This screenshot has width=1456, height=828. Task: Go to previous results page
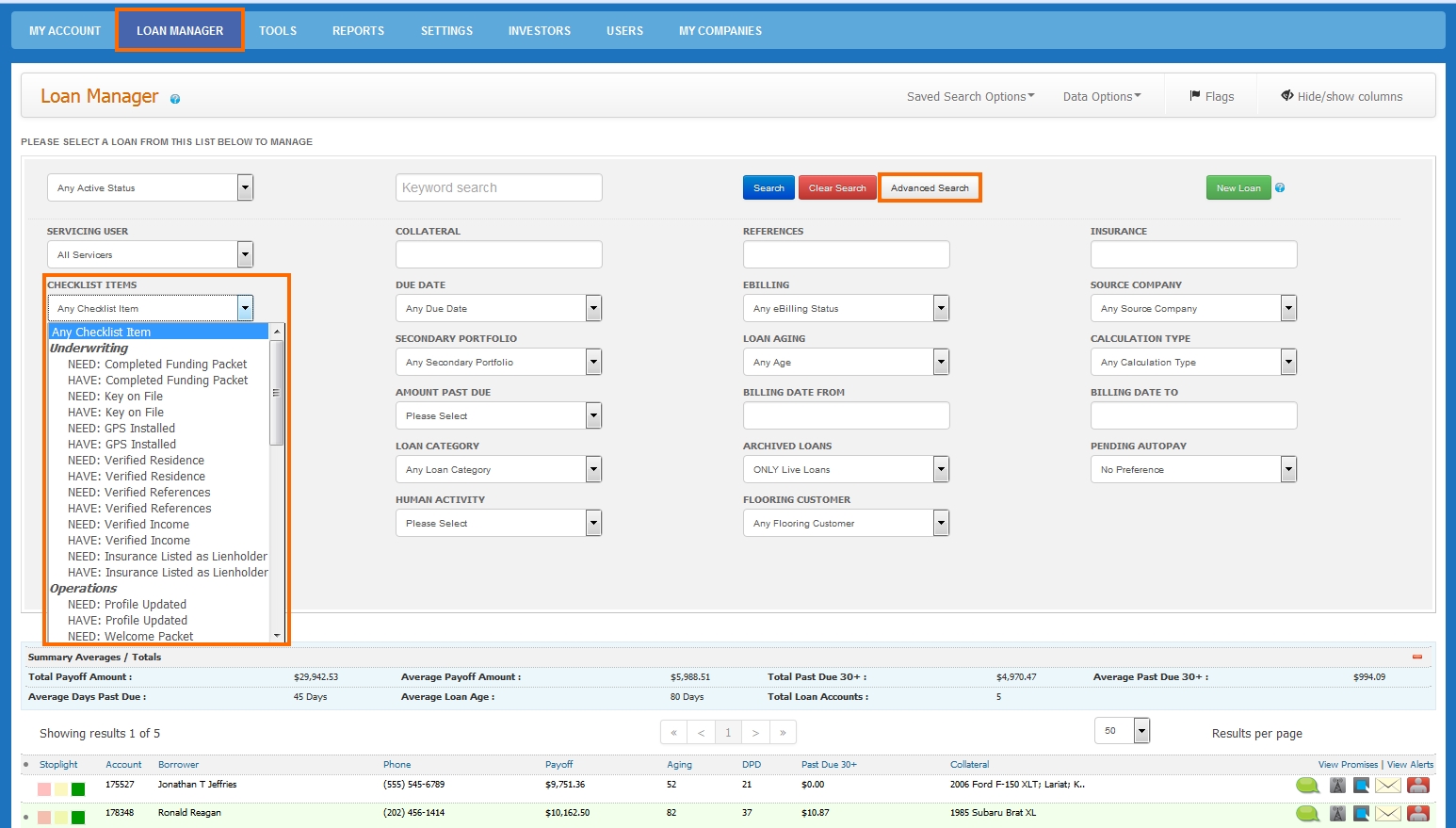[701, 733]
